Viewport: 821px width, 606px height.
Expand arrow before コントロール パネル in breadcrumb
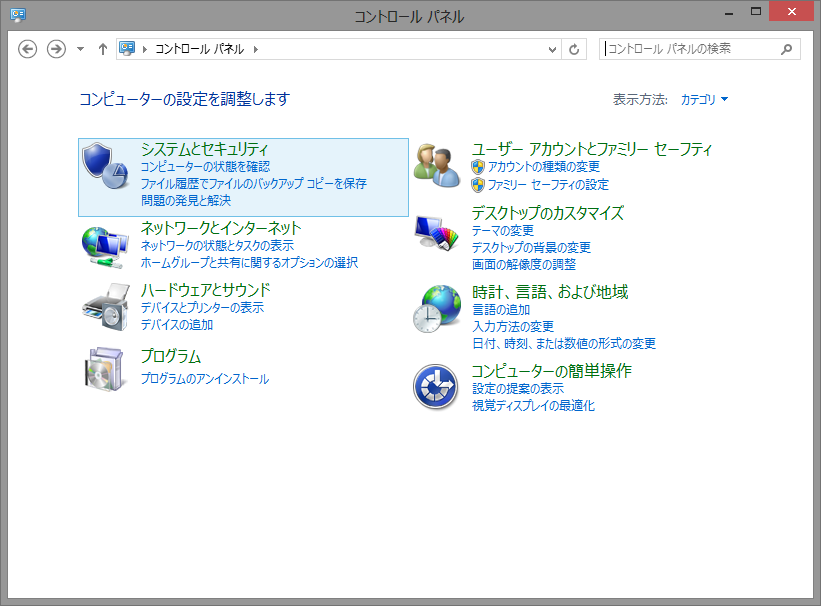click(145, 49)
